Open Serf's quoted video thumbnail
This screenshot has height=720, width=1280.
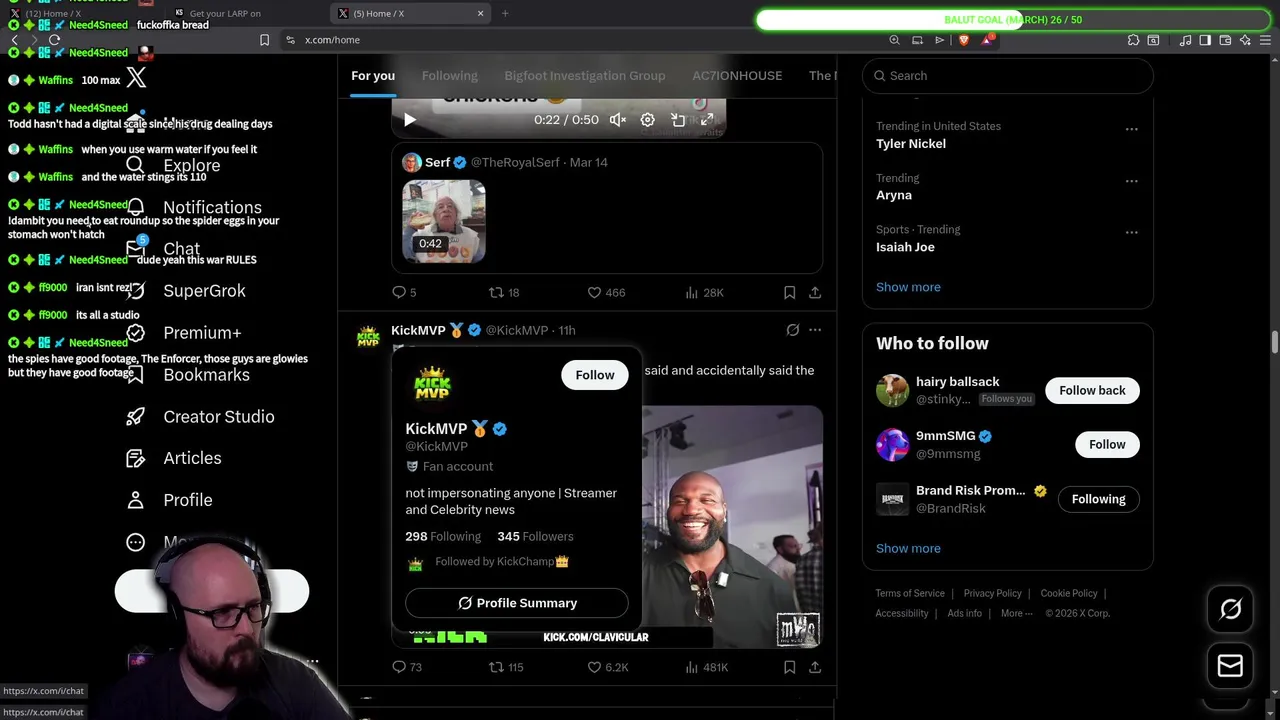pyautogui.click(x=444, y=221)
